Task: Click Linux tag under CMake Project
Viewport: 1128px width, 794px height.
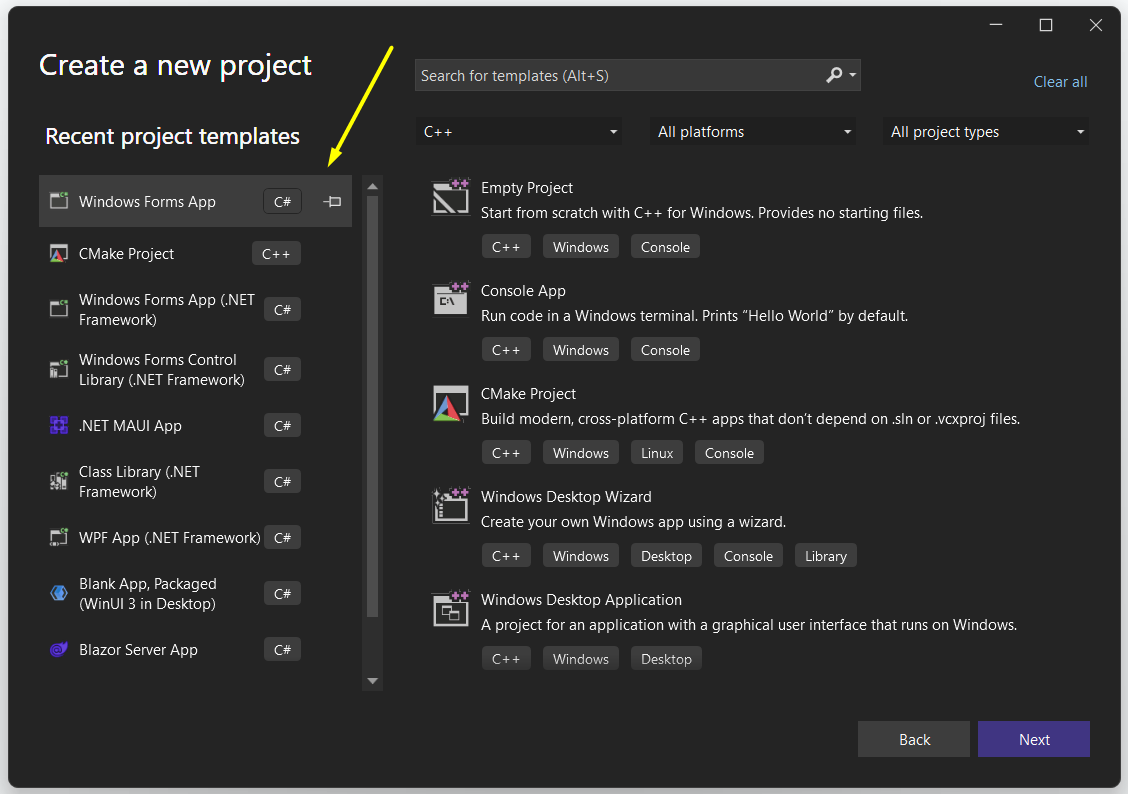Action: click(x=657, y=453)
